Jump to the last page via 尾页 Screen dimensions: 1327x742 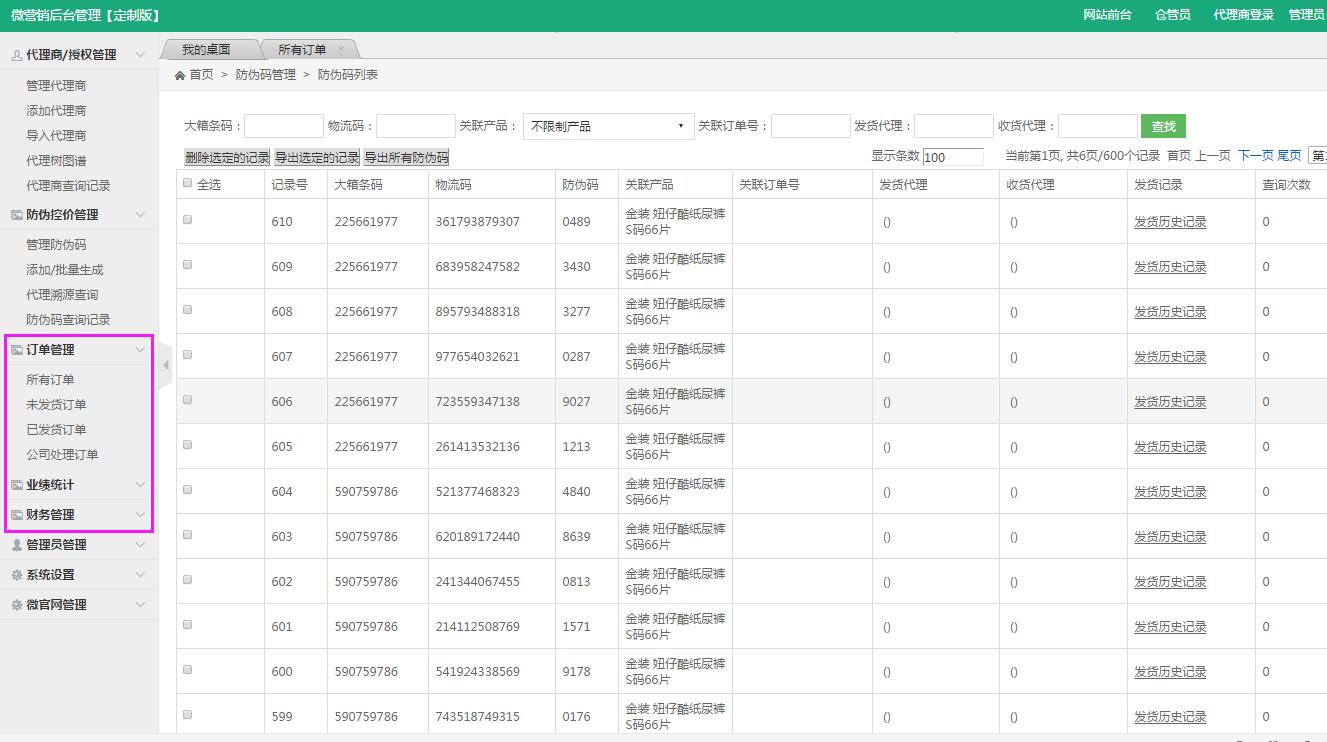1289,156
